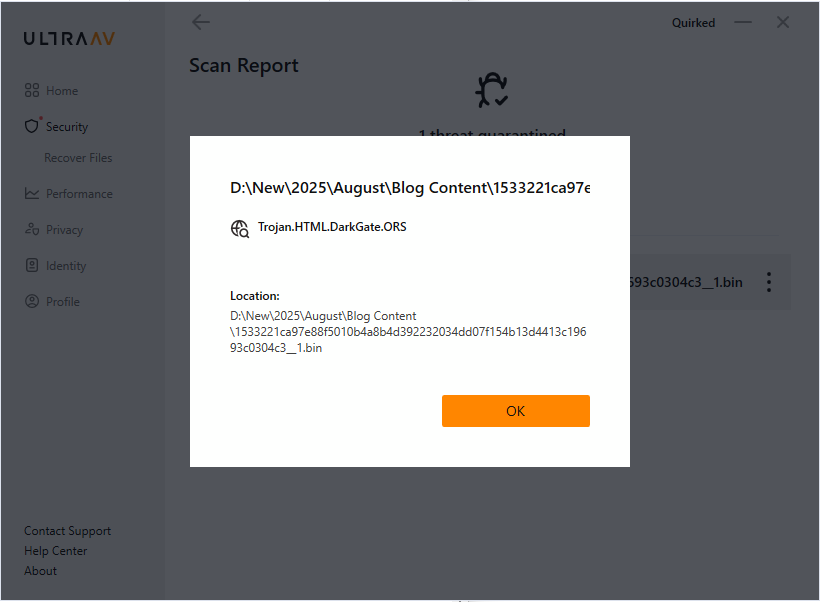Go back using the left arrow
821x602 pixels.
point(201,22)
